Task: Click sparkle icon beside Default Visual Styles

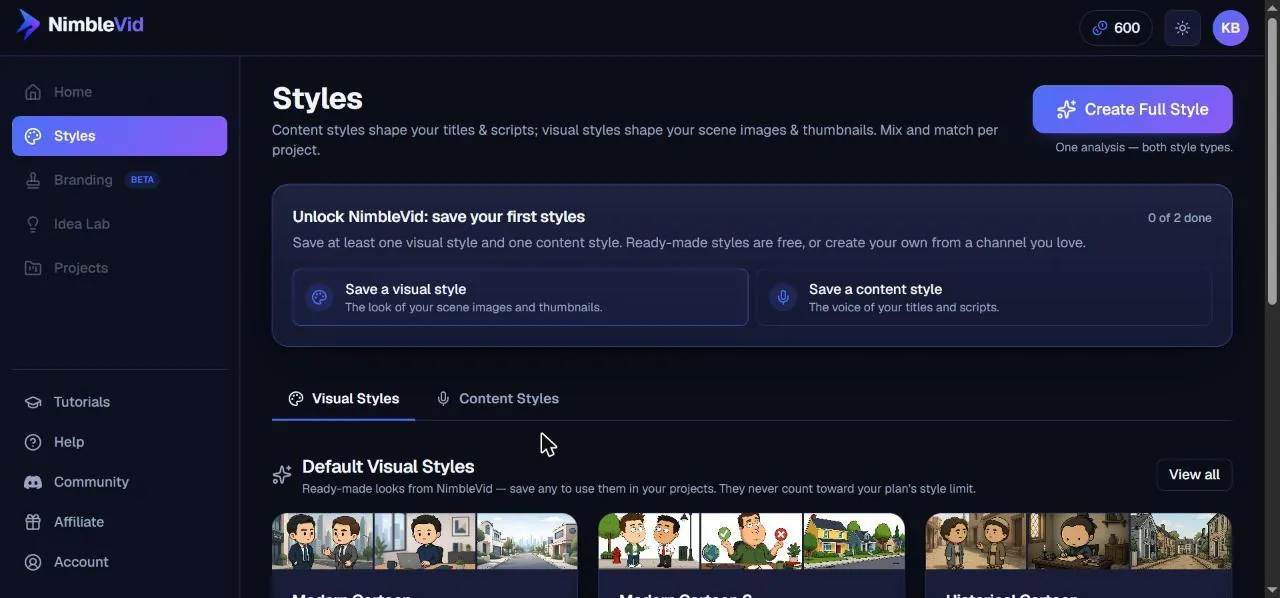Action: coord(282,475)
